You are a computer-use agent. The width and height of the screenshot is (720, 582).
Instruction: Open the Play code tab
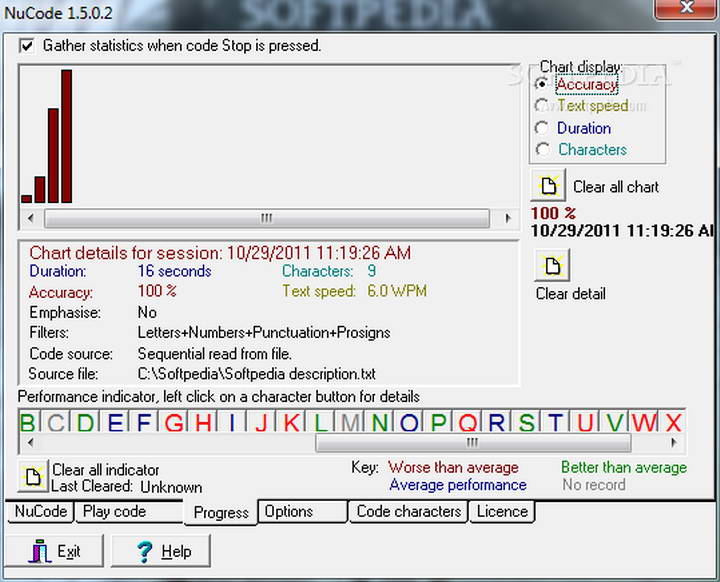[129, 511]
